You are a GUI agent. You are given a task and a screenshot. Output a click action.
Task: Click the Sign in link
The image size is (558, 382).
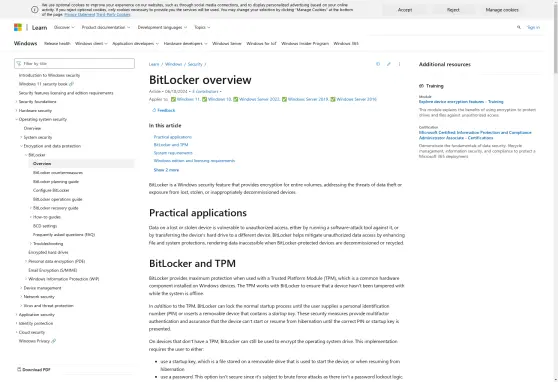click(533, 27)
